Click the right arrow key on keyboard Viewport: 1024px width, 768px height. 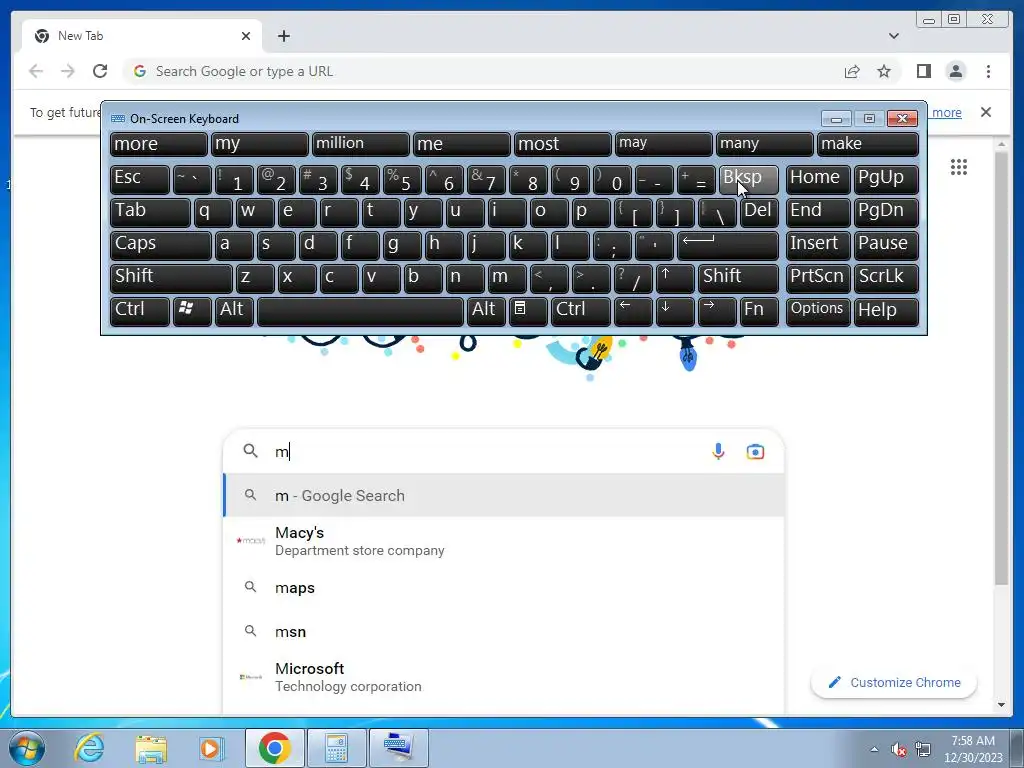click(716, 311)
